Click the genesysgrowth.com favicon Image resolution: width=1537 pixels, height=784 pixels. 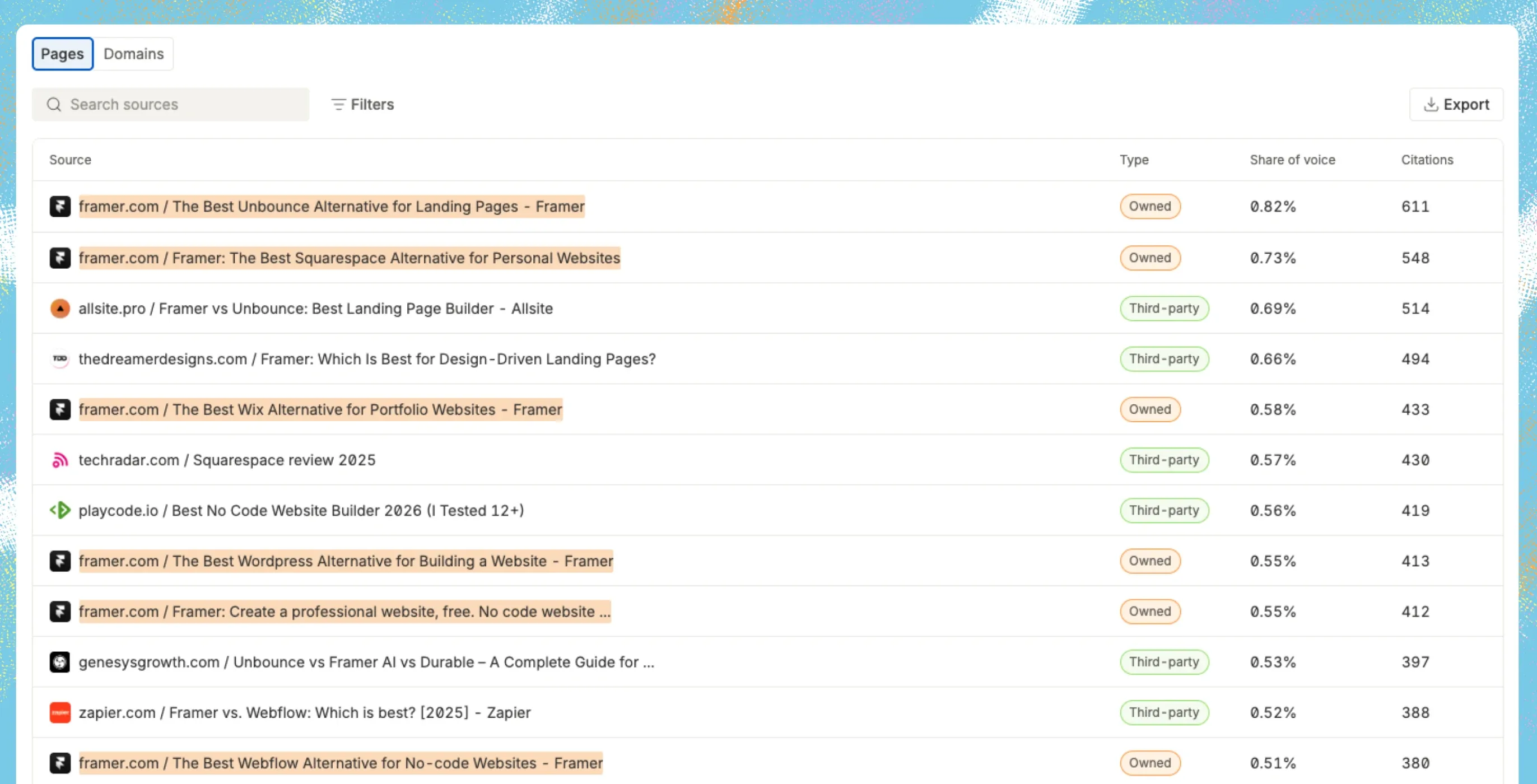(x=60, y=662)
